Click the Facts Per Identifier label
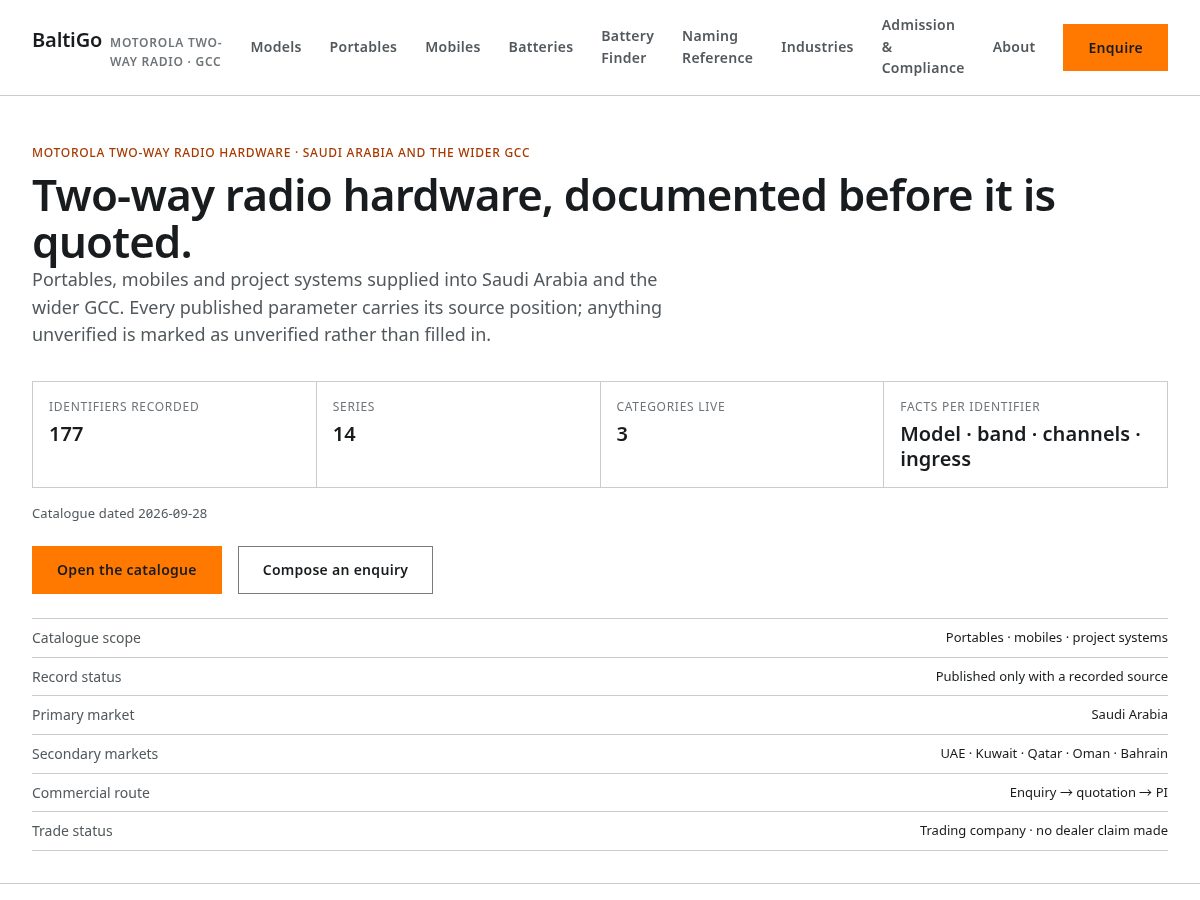This screenshot has width=1200, height=900. pos(970,407)
